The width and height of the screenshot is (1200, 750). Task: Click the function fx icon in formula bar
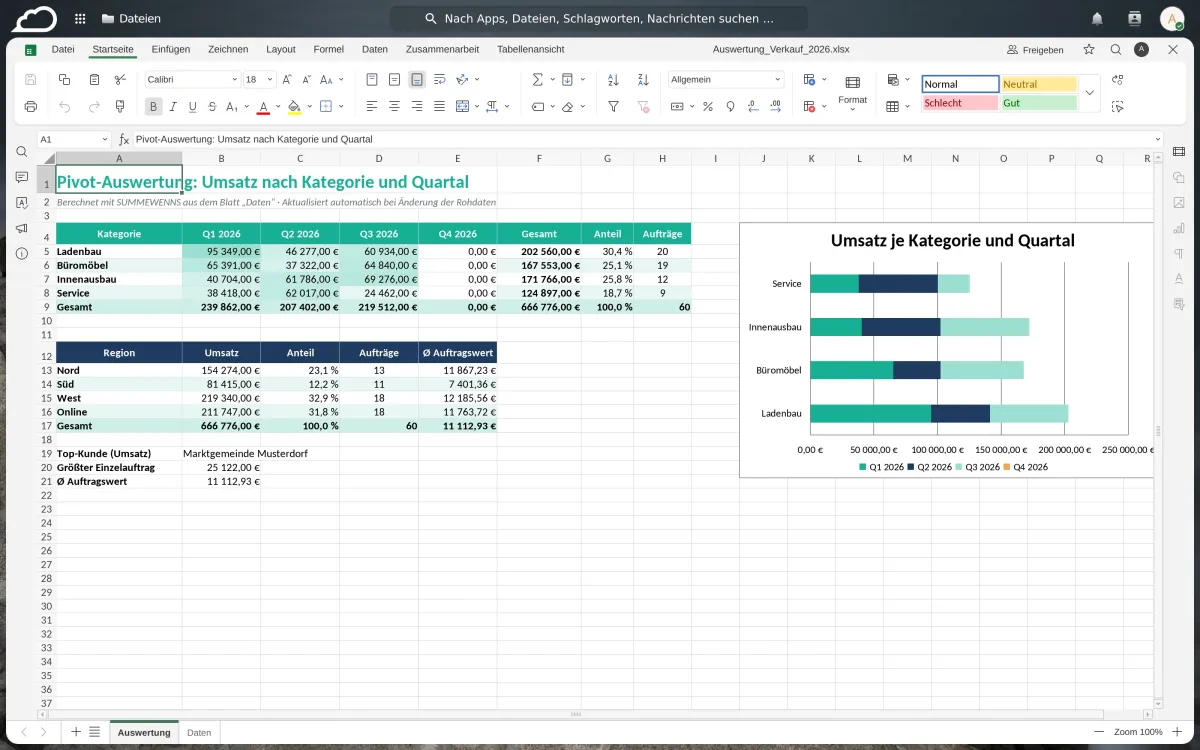point(124,140)
